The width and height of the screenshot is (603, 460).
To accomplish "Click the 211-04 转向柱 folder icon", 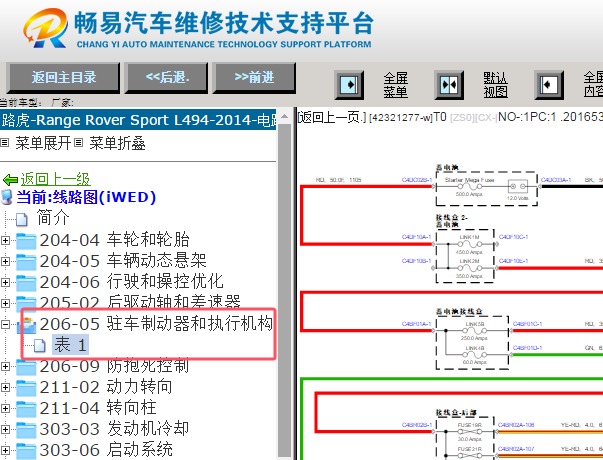I will [26, 408].
